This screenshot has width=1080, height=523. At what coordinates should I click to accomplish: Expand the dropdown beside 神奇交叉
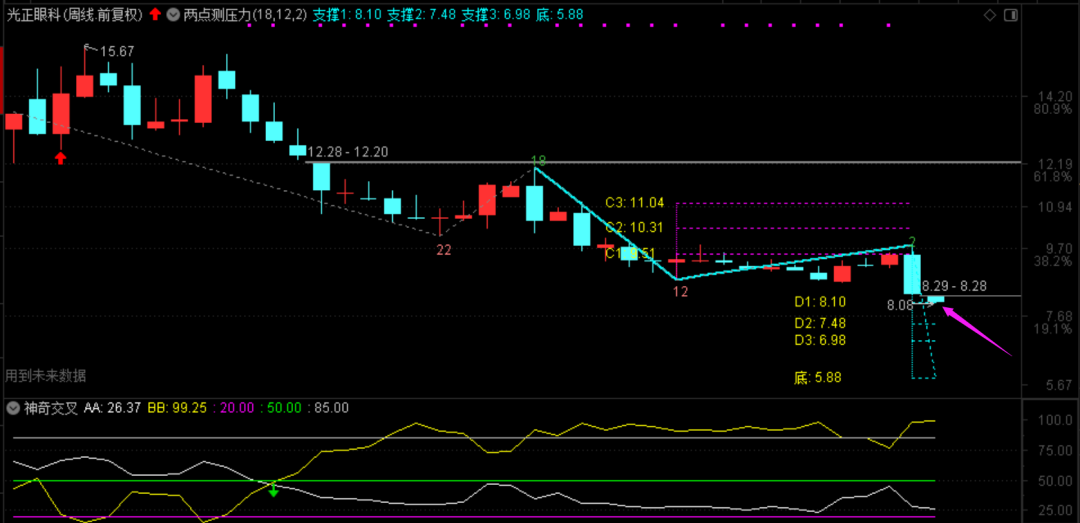(x=14, y=408)
